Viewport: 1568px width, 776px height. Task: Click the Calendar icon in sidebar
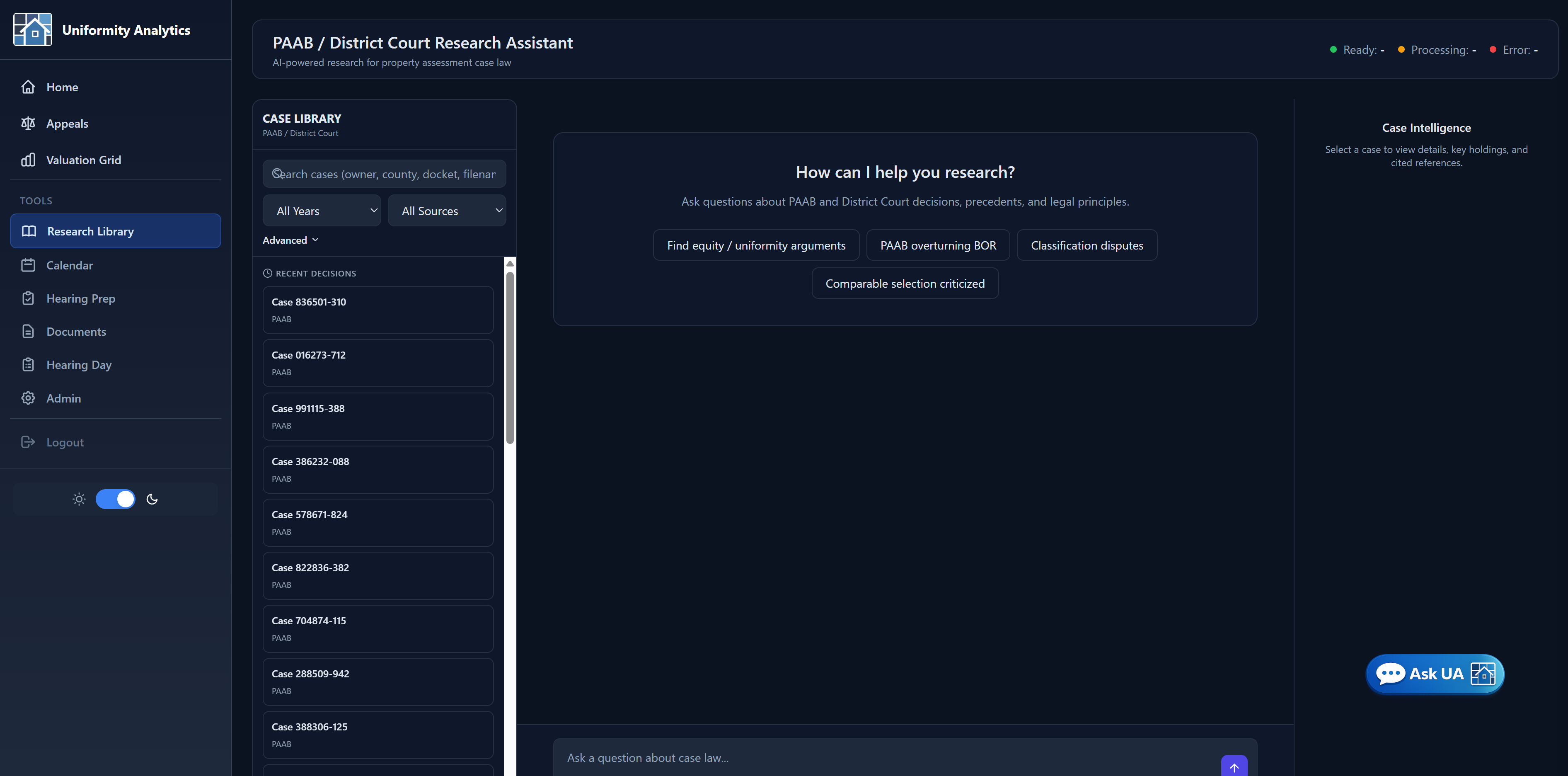click(28, 266)
